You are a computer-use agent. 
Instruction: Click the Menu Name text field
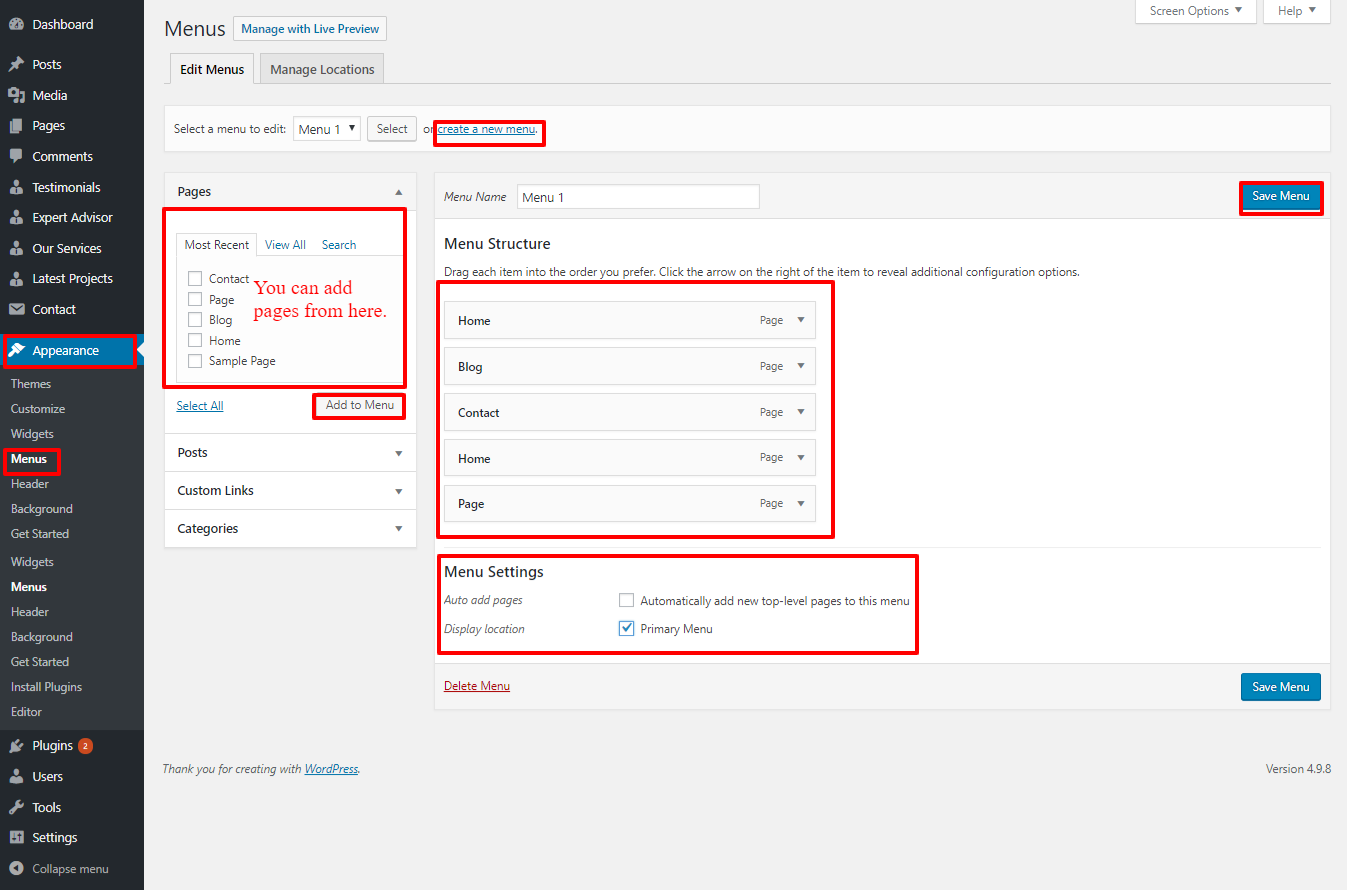click(x=638, y=197)
